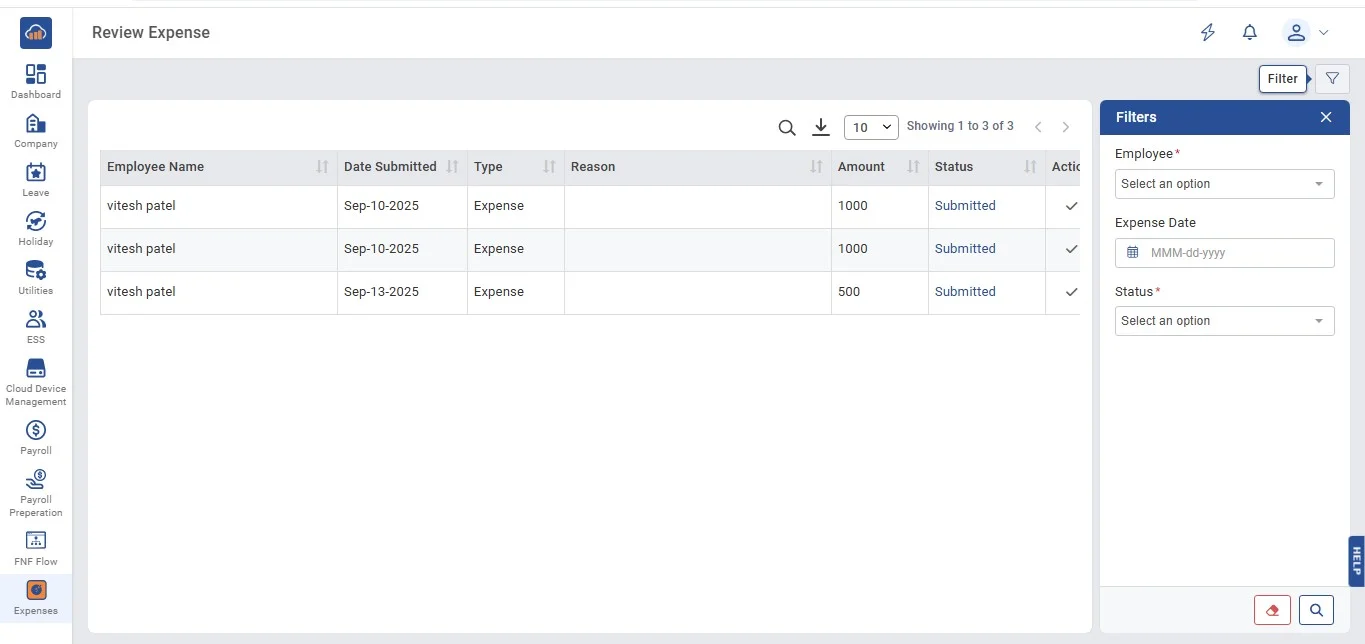Open Submitted status link for Sep-13-2025

[x=965, y=292]
